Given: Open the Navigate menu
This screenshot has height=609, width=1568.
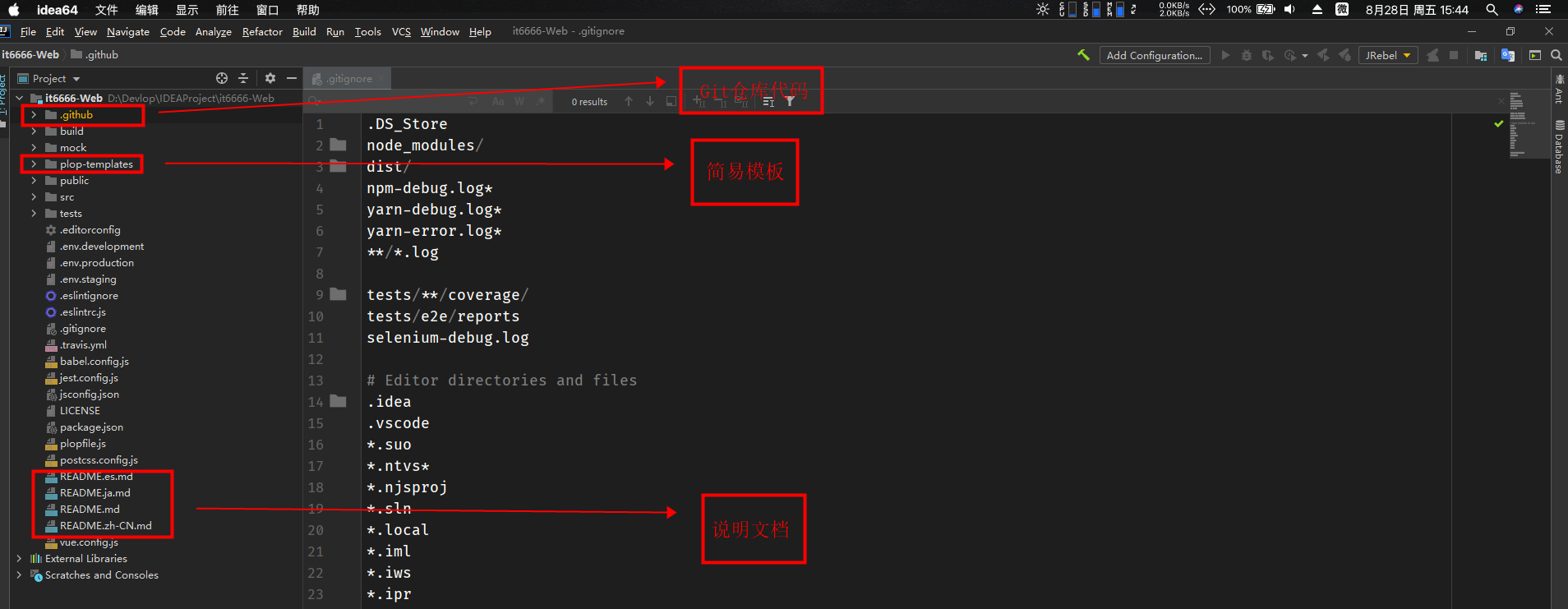Looking at the screenshot, I should coord(128,31).
